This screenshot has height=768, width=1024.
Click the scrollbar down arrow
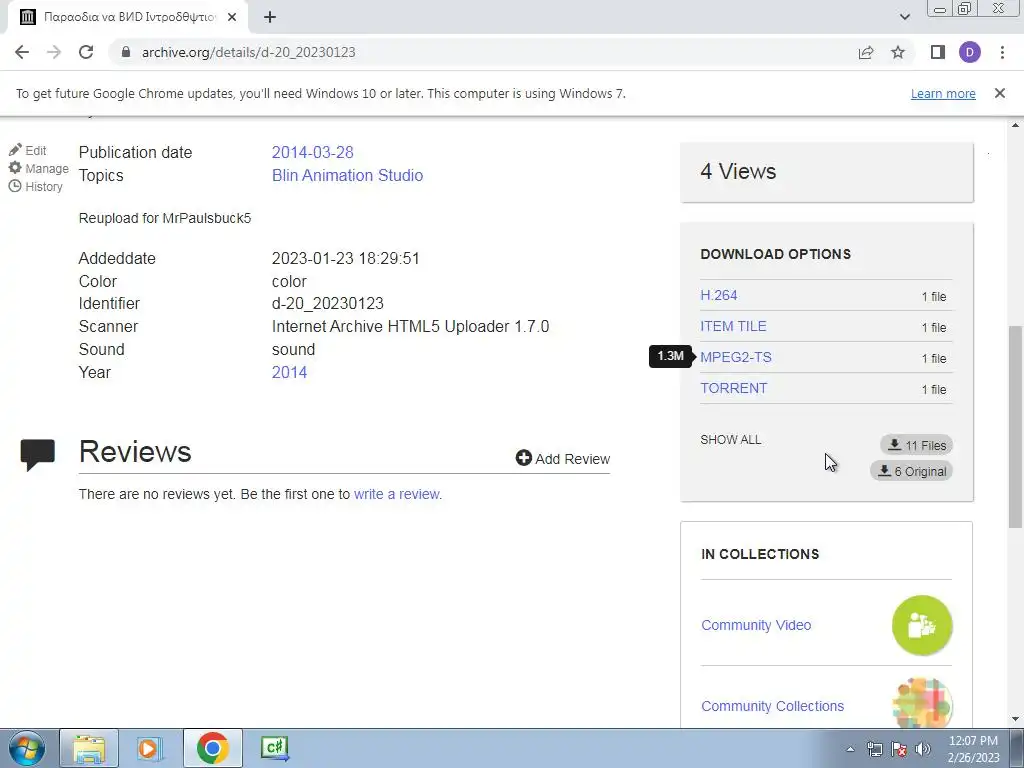point(1016,719)
